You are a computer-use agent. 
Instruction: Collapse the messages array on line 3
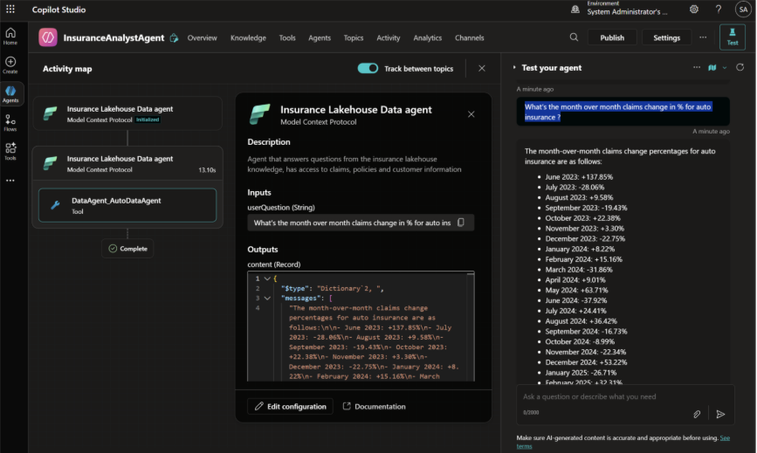(267, 298)
